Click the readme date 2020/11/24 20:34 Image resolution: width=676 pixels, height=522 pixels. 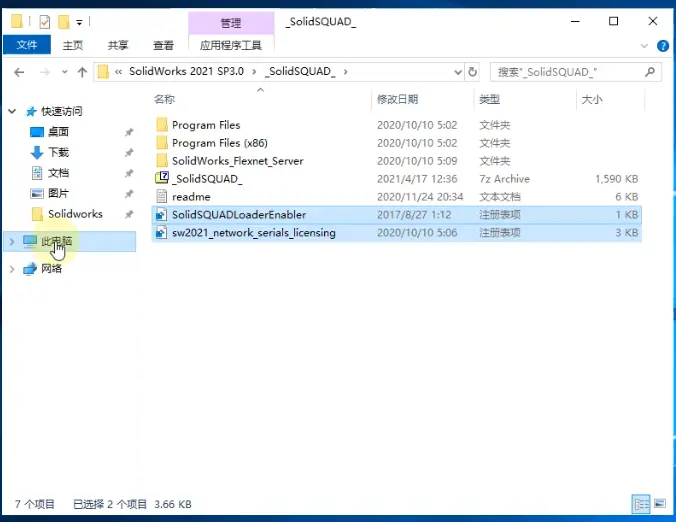(420, 197)
